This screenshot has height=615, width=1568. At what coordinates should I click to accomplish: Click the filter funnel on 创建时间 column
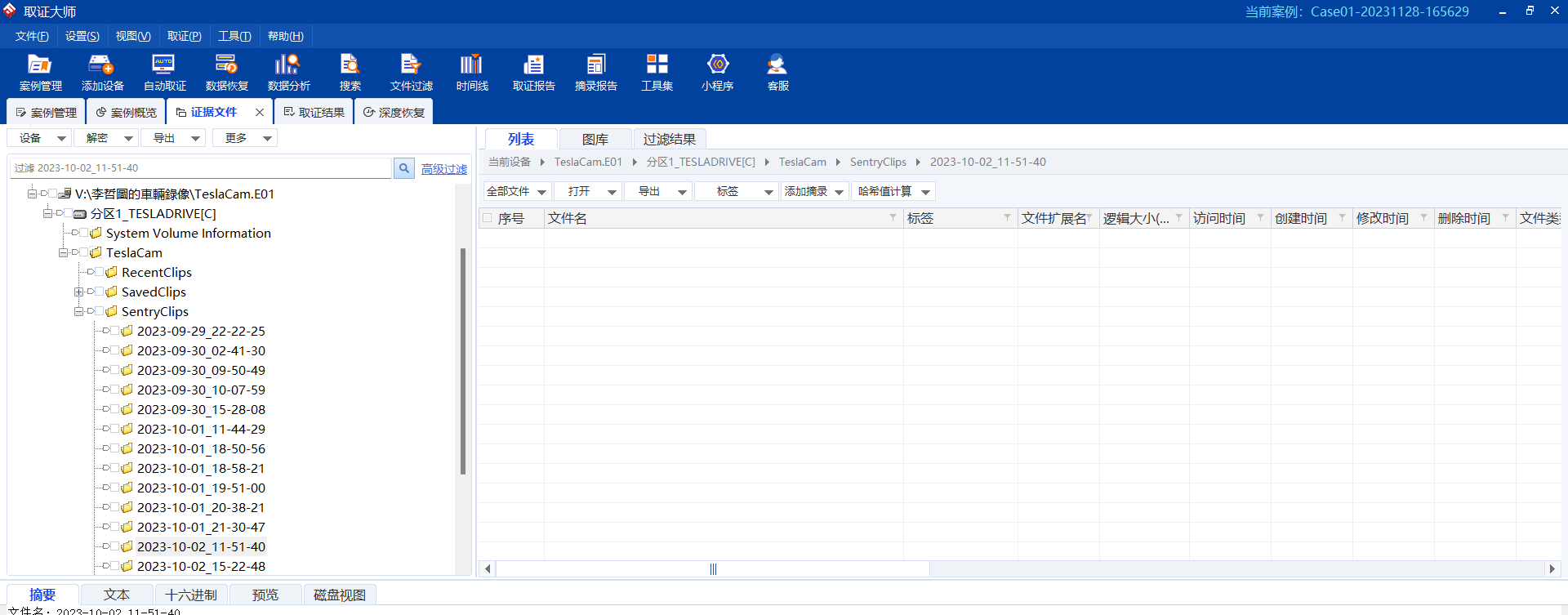coord(1342,217)
